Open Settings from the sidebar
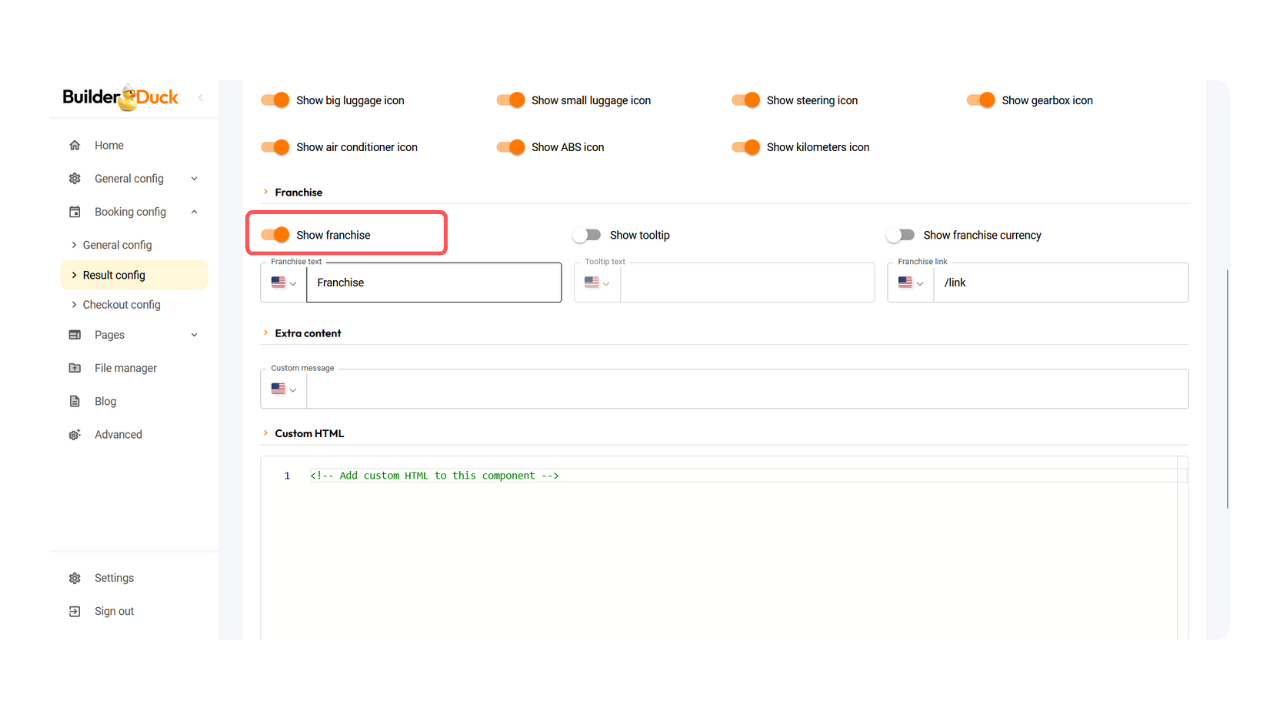 click(x=114, y=578)
